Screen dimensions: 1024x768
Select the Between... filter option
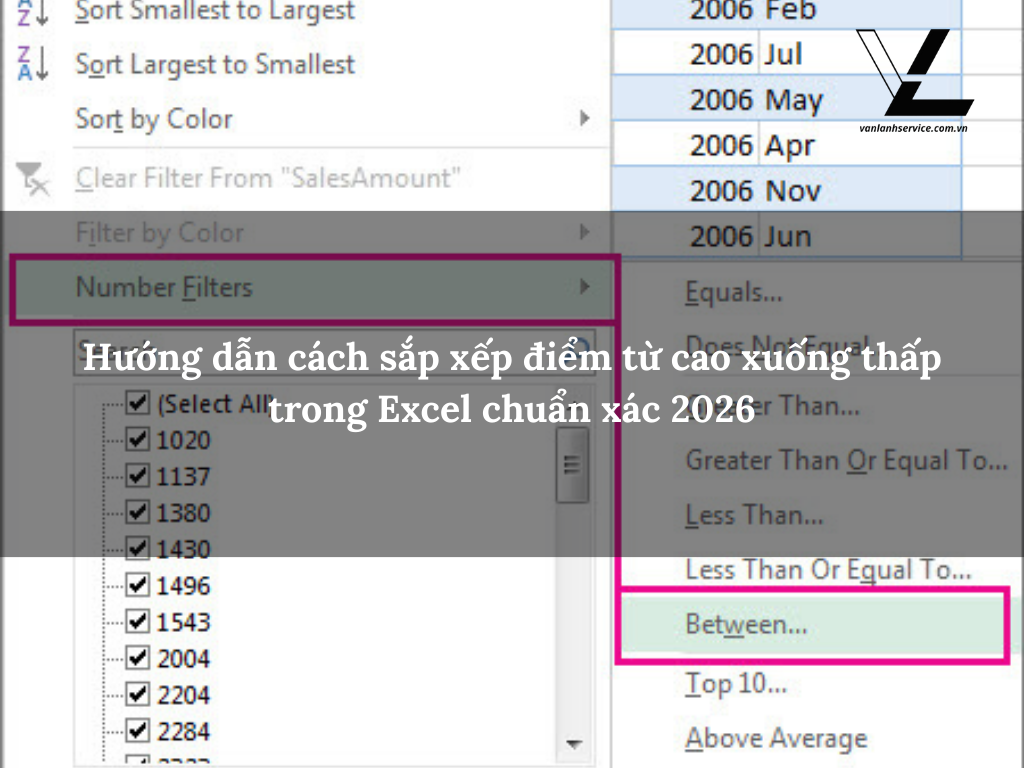[813, 625]
